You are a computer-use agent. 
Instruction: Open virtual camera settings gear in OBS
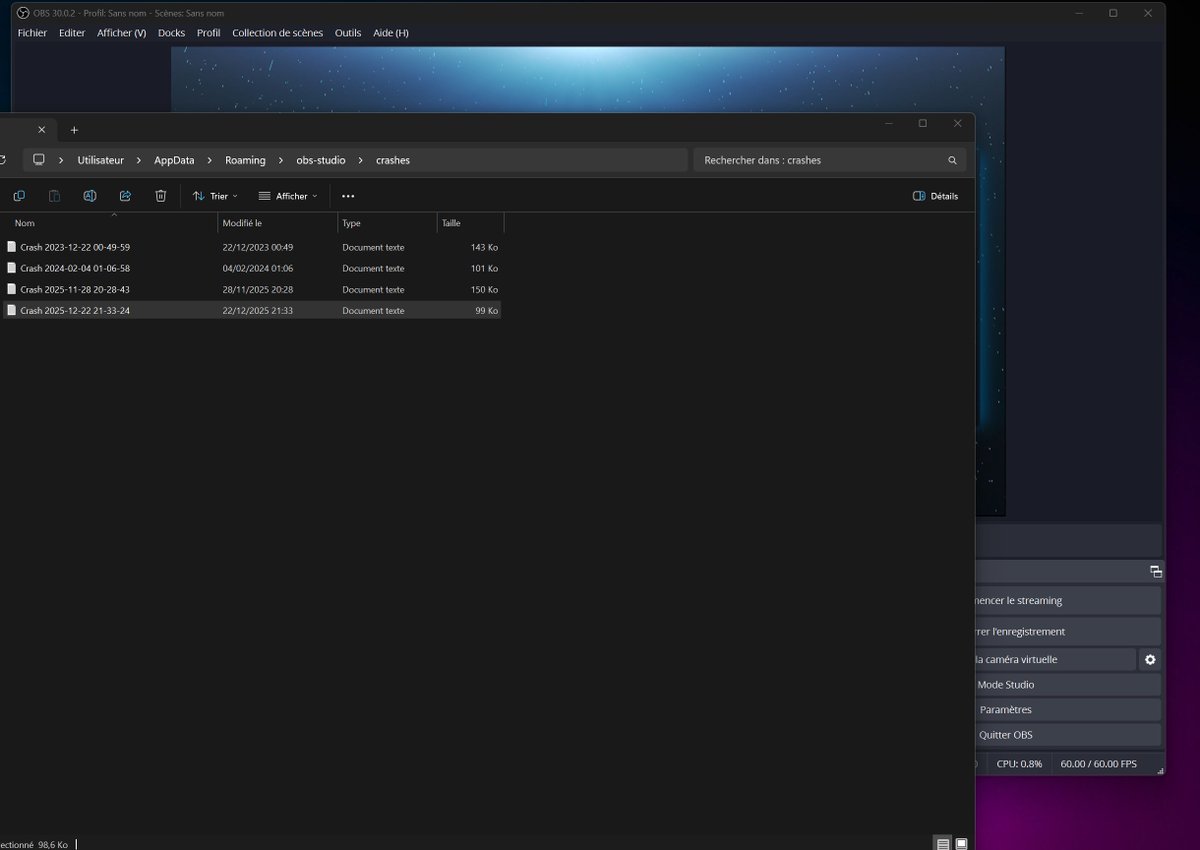(1150, 659)
